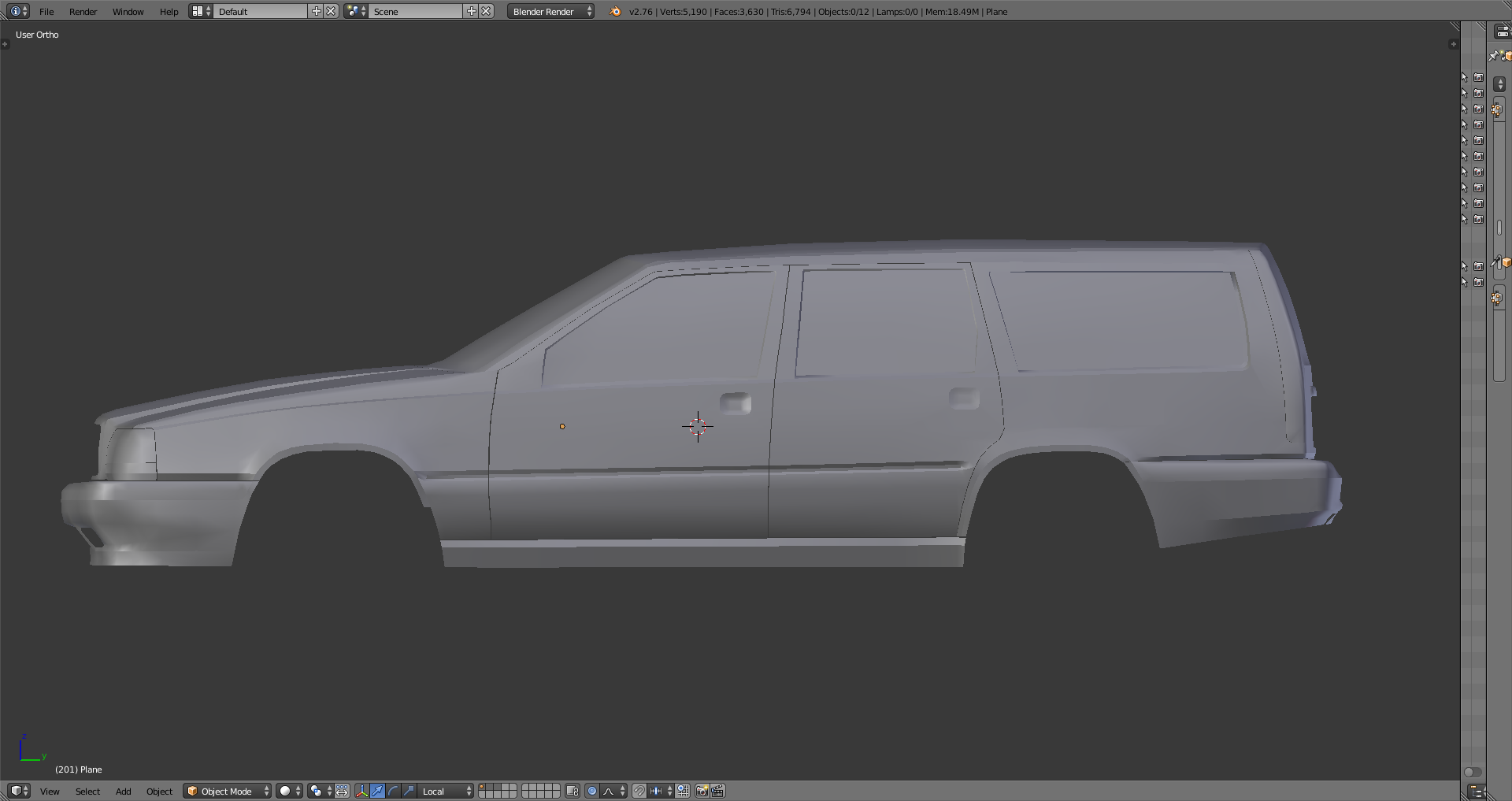
Task: Open the Render menu in the top bar
Action: click(83, 12)
